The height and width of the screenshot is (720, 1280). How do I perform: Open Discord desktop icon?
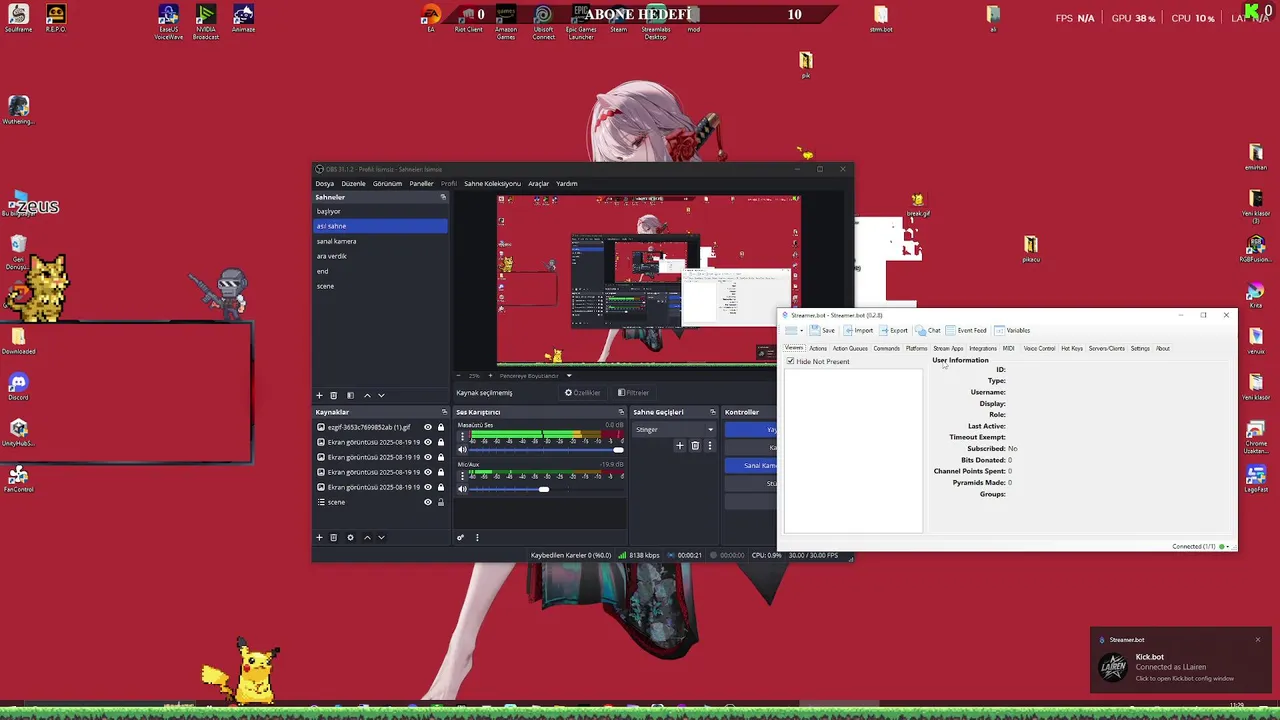point(18,387)
